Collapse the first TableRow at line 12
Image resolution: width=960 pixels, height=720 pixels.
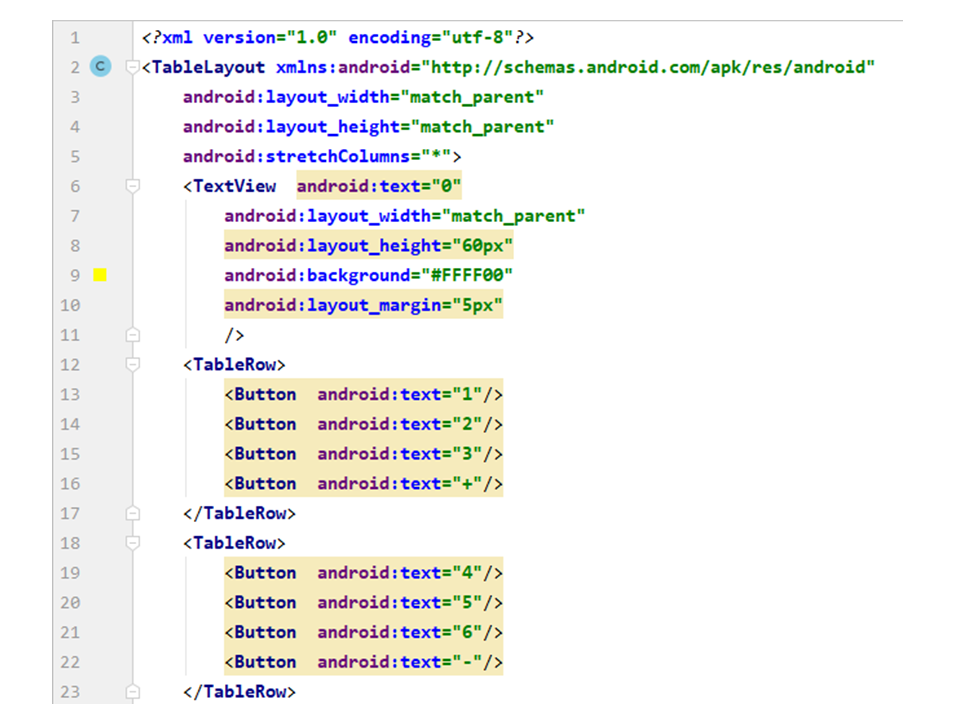tap(133, 365)
